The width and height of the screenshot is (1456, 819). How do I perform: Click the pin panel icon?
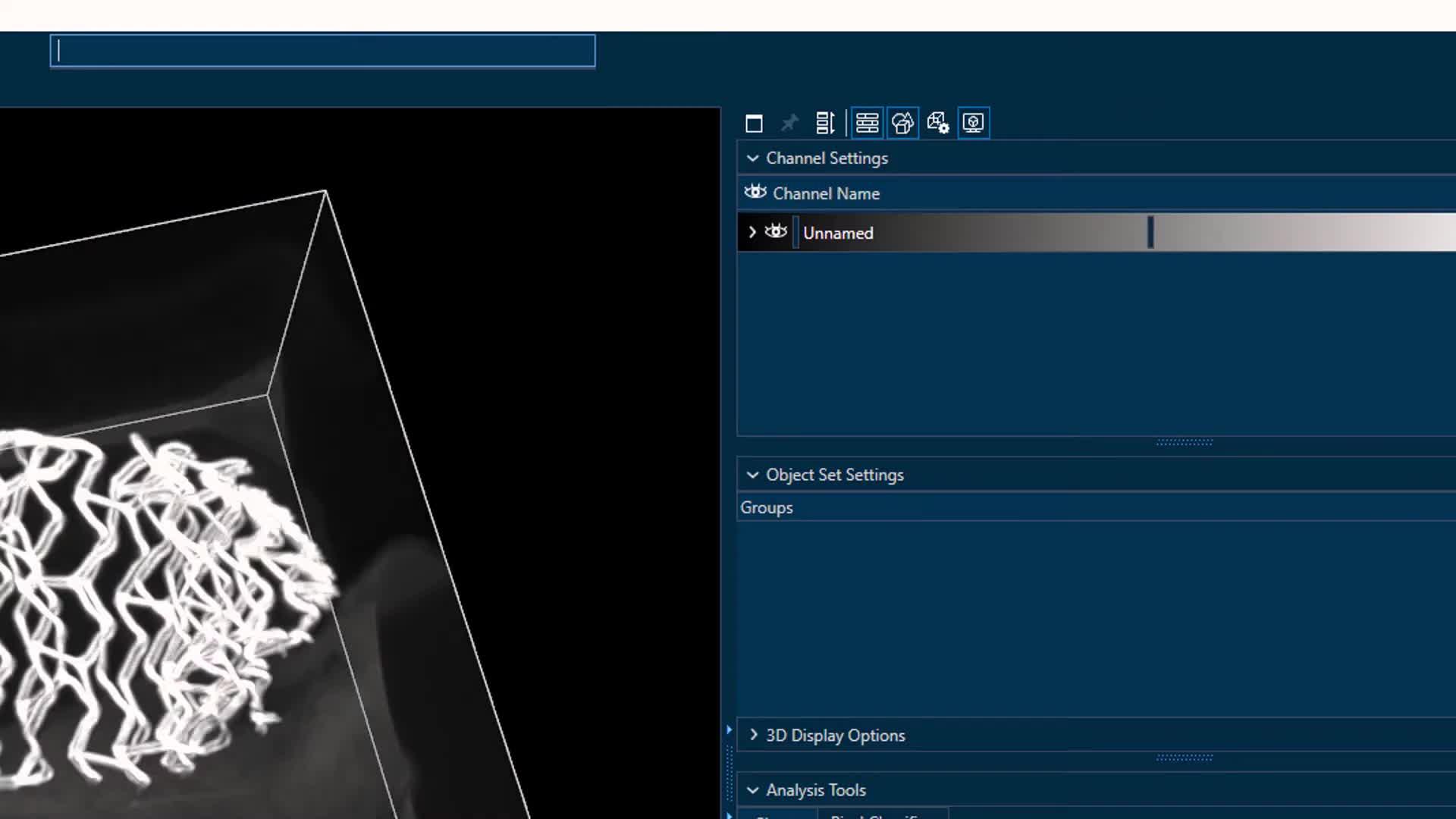tap(789, 123)
